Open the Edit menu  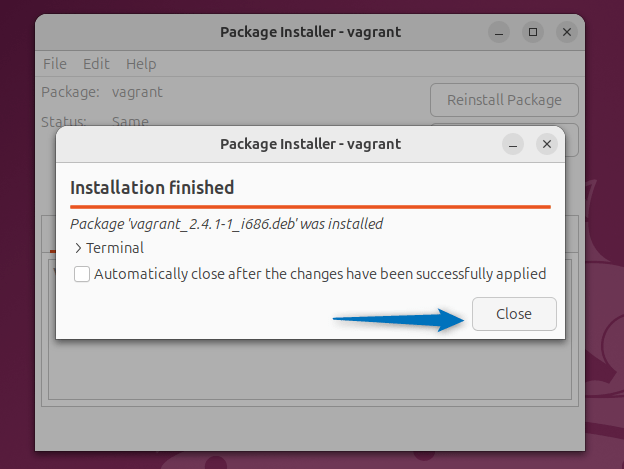coord(97,64)
